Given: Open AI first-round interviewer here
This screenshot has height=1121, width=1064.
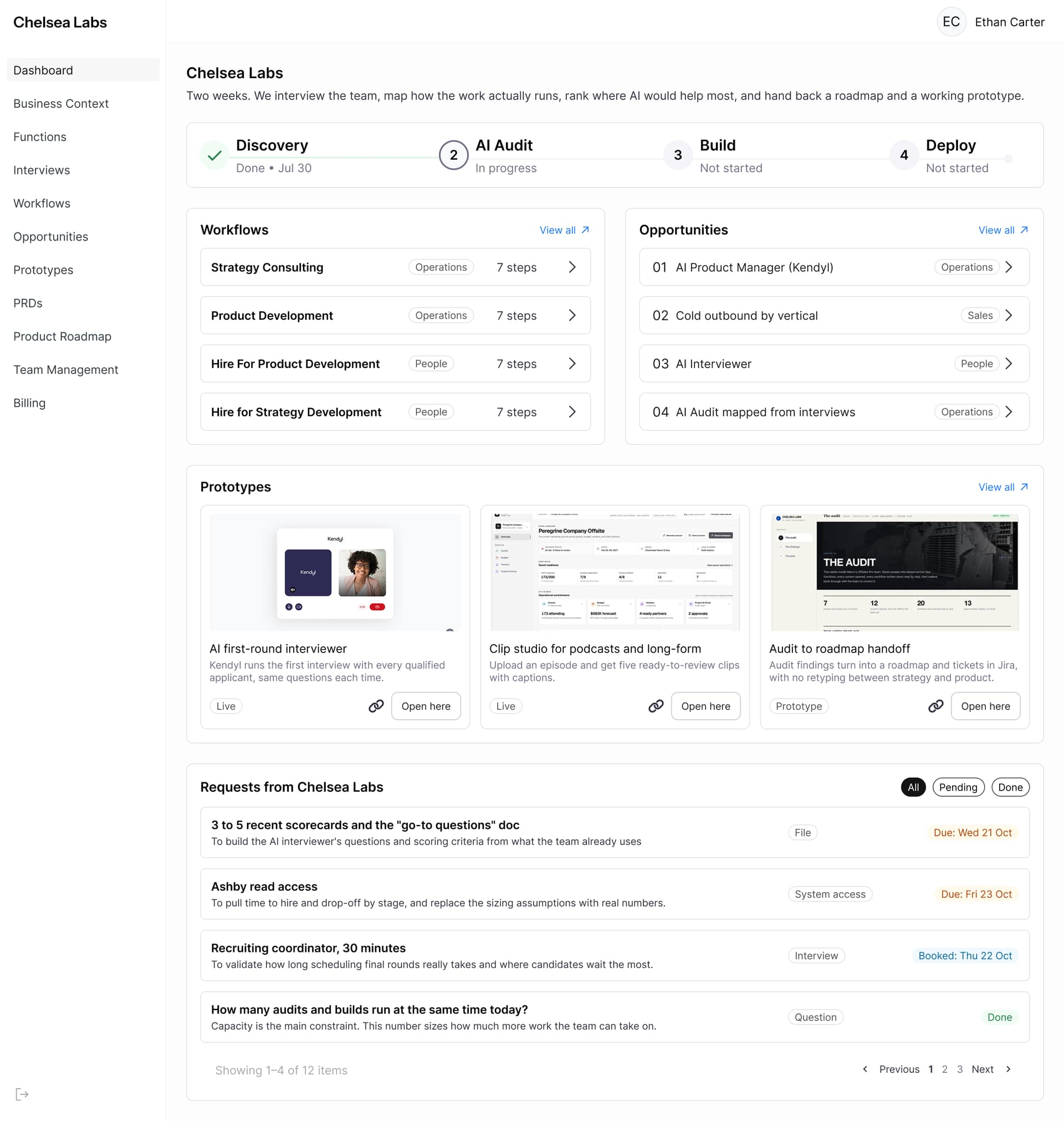Looking at the screenshot, I should pos(426,706).
